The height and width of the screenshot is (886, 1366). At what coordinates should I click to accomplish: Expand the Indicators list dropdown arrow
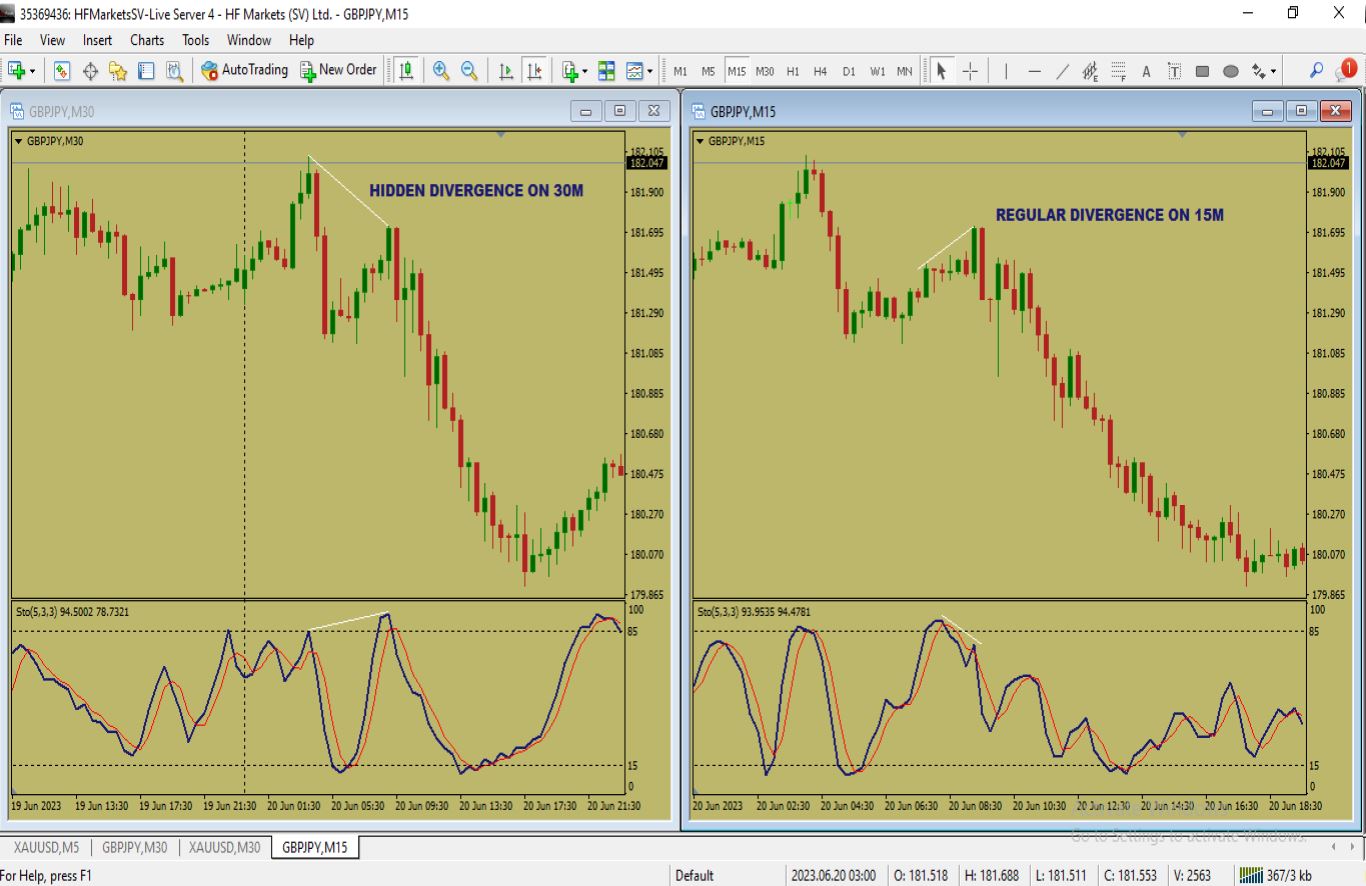coord(585,71)
